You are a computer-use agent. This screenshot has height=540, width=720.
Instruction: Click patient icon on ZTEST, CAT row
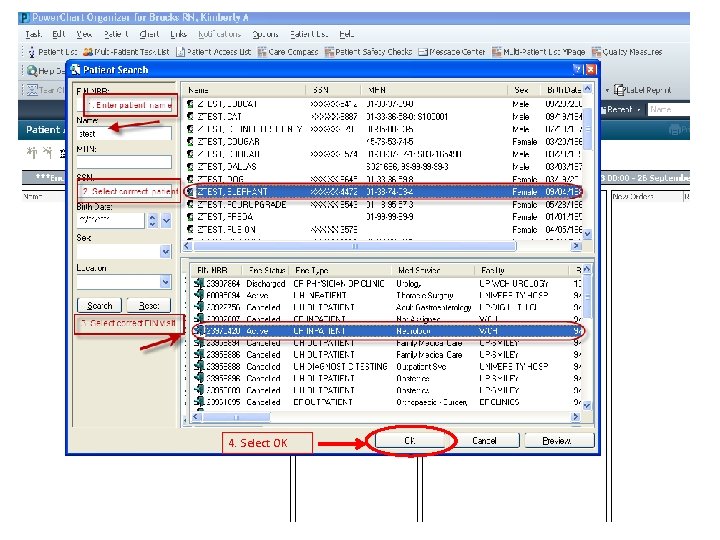click(190, 117)
